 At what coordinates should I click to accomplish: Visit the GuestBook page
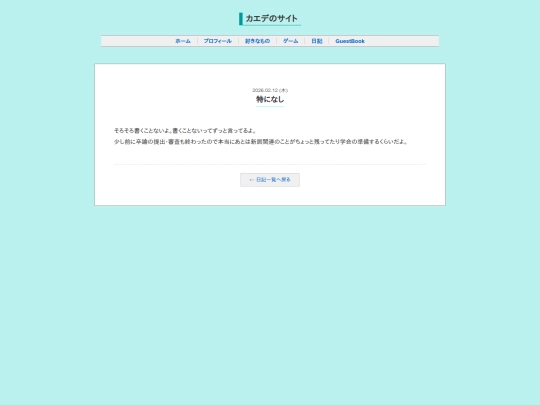[x=350, y=41]
